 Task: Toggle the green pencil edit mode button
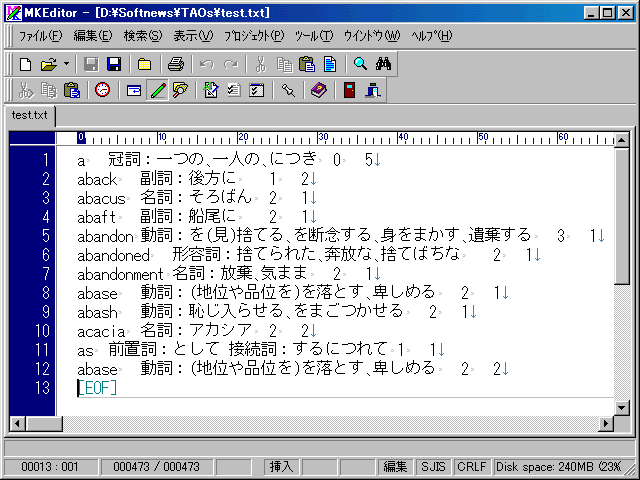(x=158, y=90)
